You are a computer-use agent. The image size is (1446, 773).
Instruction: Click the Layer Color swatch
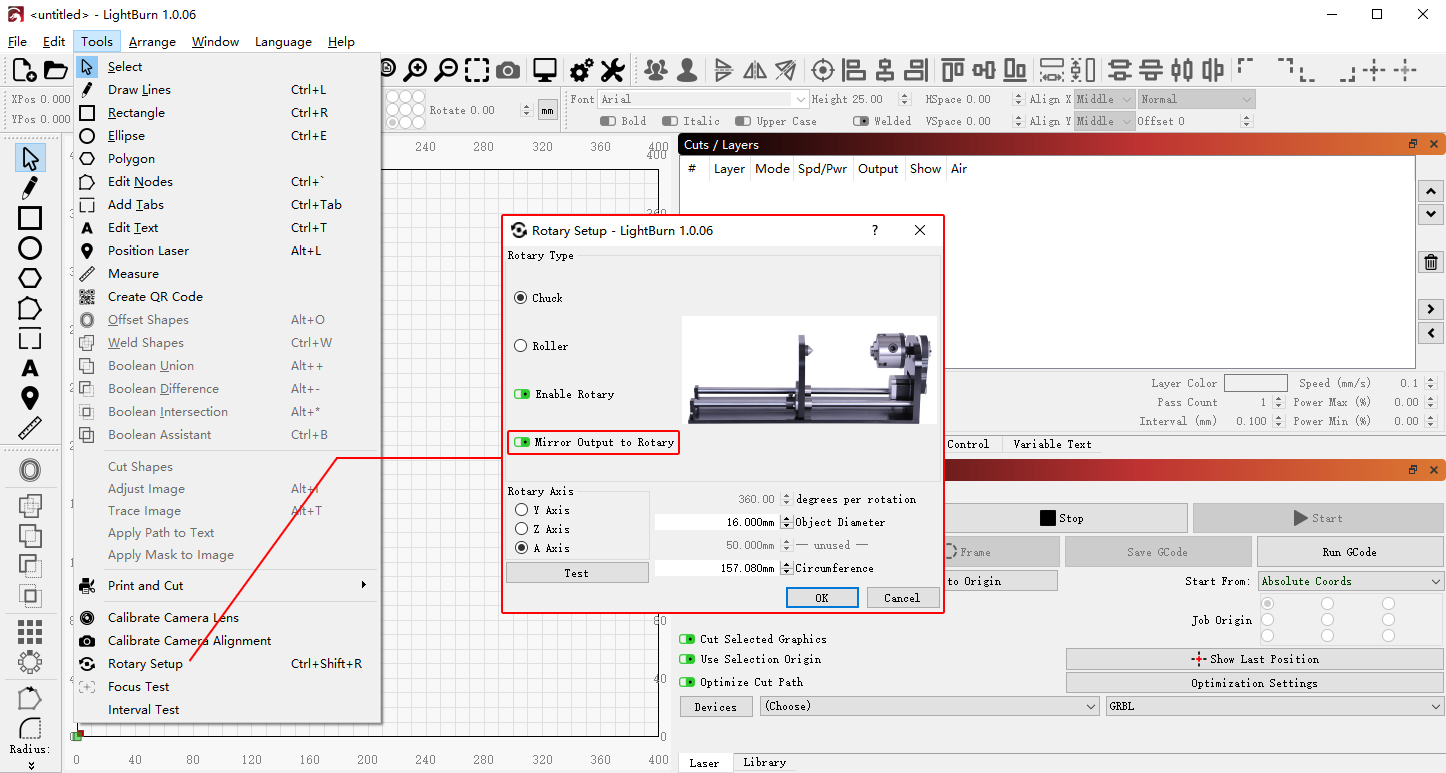(1255, 383)
